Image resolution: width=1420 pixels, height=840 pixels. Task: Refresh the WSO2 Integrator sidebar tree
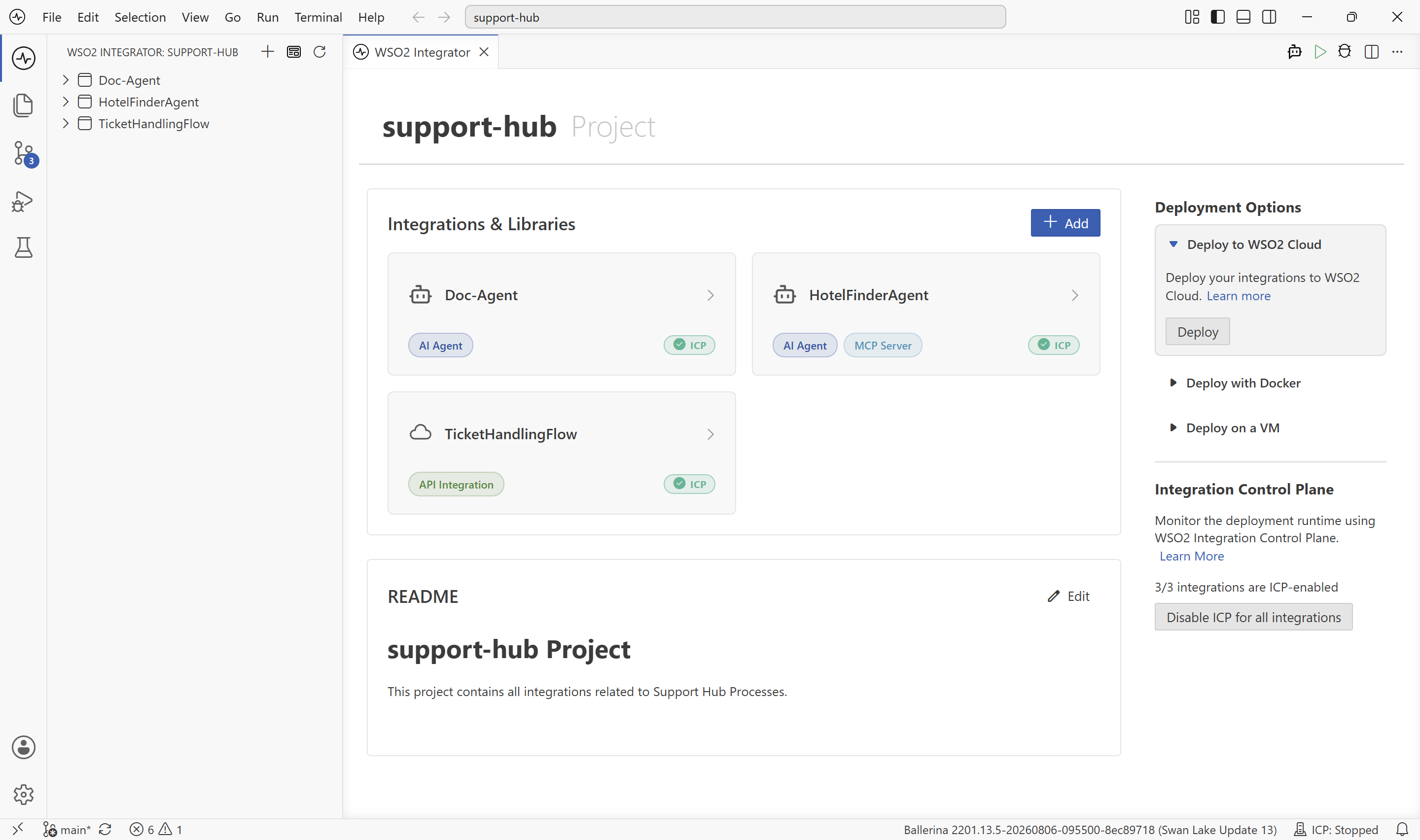[x=320, y=52]
